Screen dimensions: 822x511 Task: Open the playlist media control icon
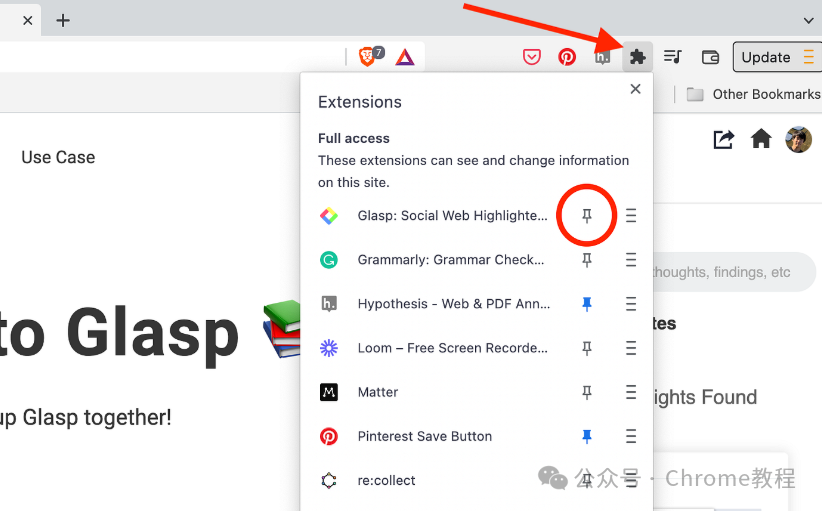coord(673,57)
